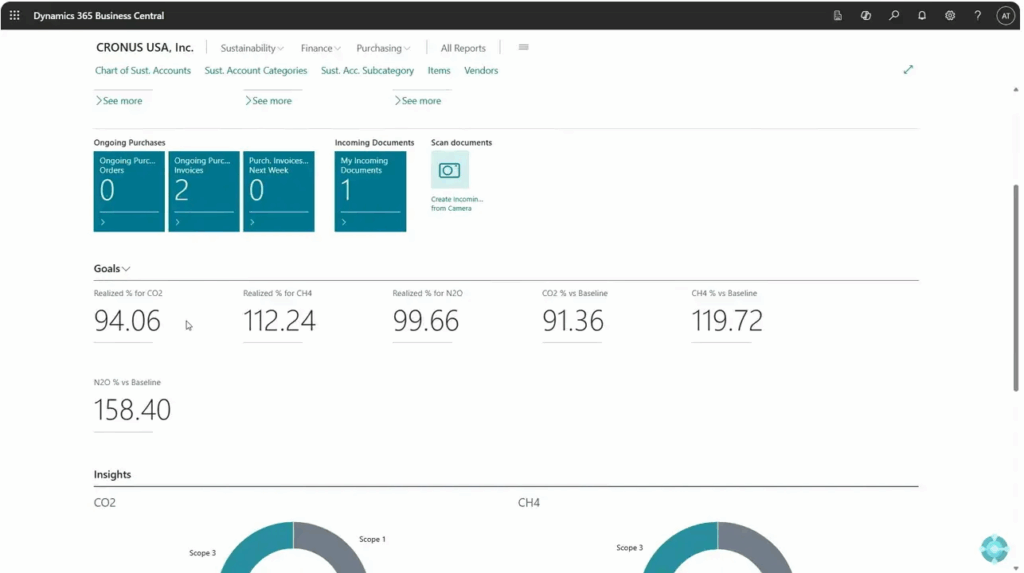The width and height of the screenshot is (1024, 573).
Task: Click the camera Scan documents tile
Action: (x=450, y=171)
